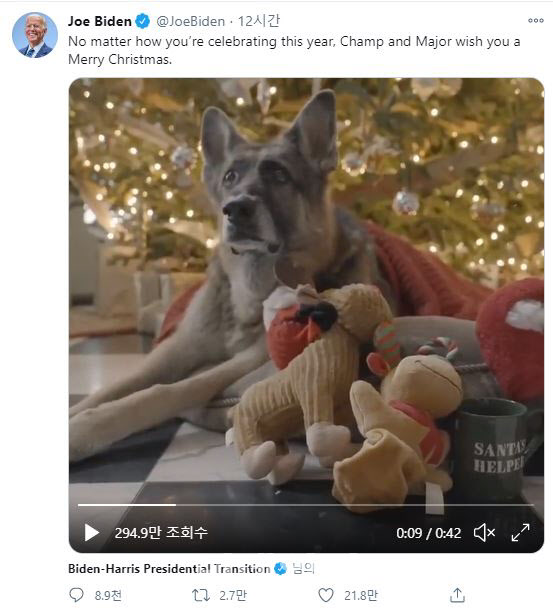Open Joe Biden's profile picture

coord(35,35)
